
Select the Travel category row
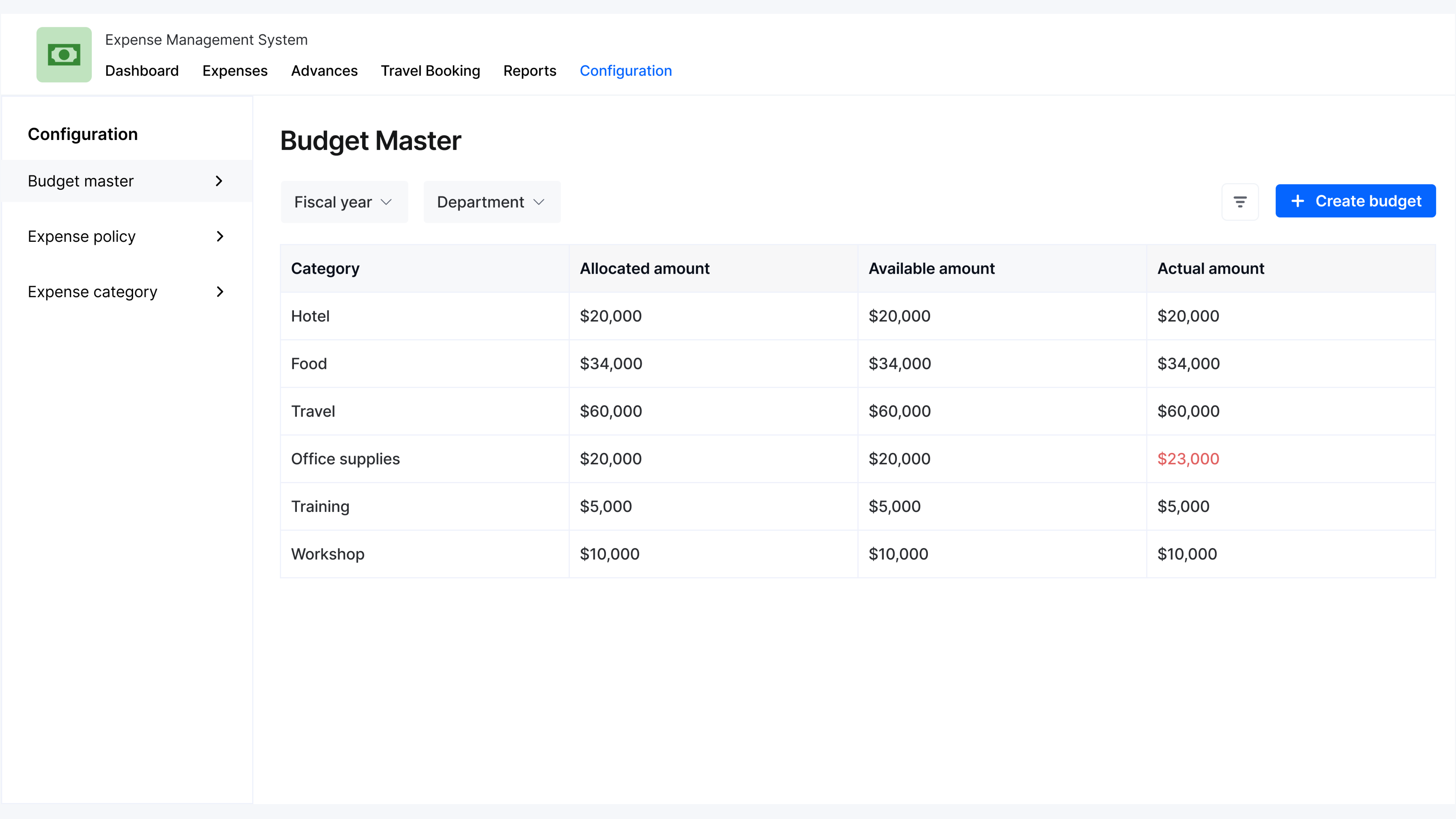pyautogui.click(x=858, y=411)
